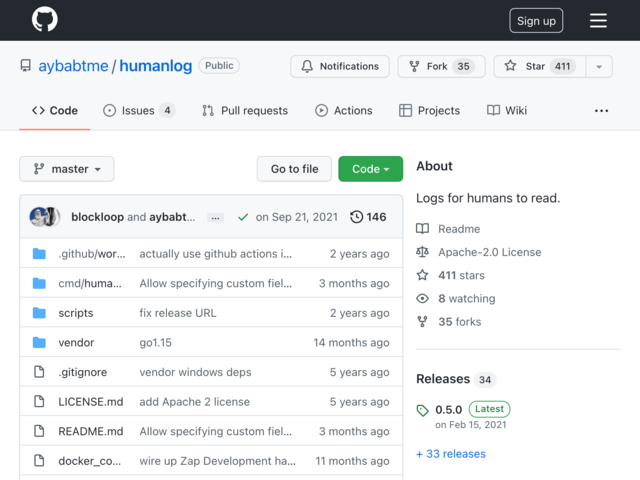640x480 pixels.
Task: Click the Notifications bell button
Action: (x=340, y=66)
